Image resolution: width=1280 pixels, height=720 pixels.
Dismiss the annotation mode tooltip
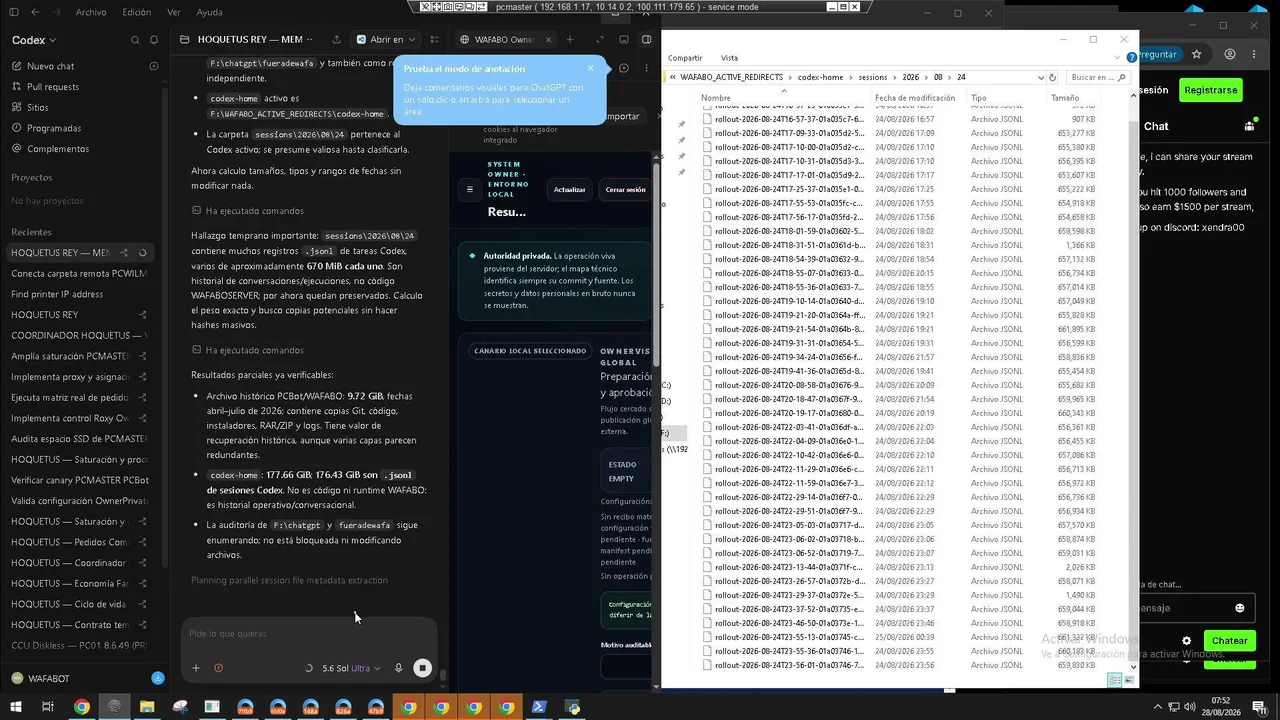[590, 69]
